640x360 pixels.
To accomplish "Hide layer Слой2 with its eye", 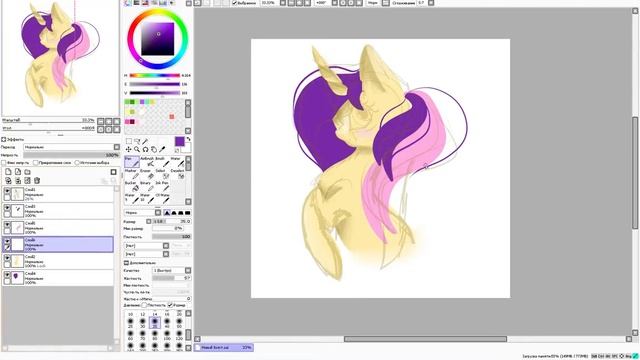I will 7,258.
